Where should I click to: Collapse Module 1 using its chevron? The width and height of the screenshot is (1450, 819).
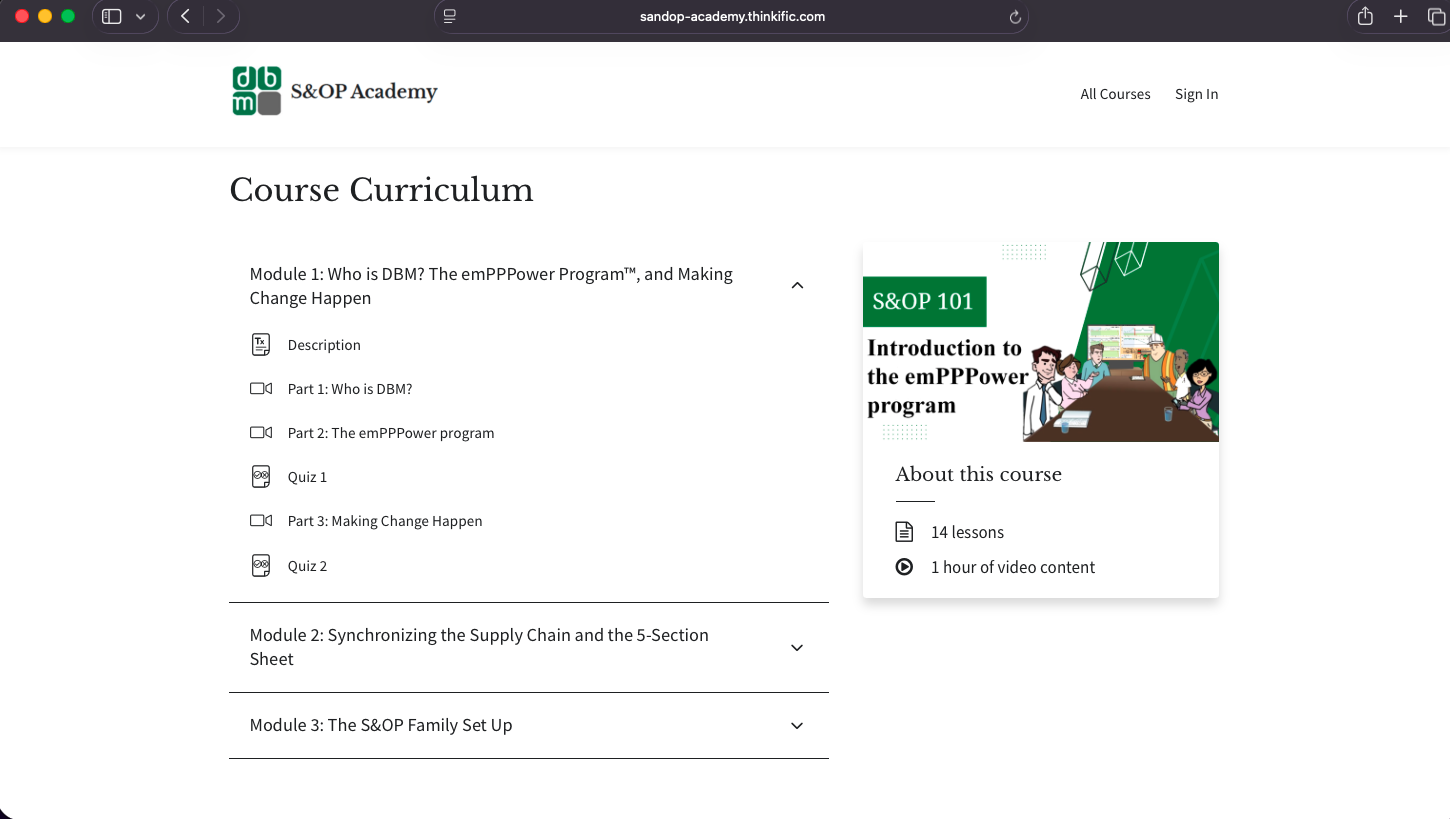[797, 285]
